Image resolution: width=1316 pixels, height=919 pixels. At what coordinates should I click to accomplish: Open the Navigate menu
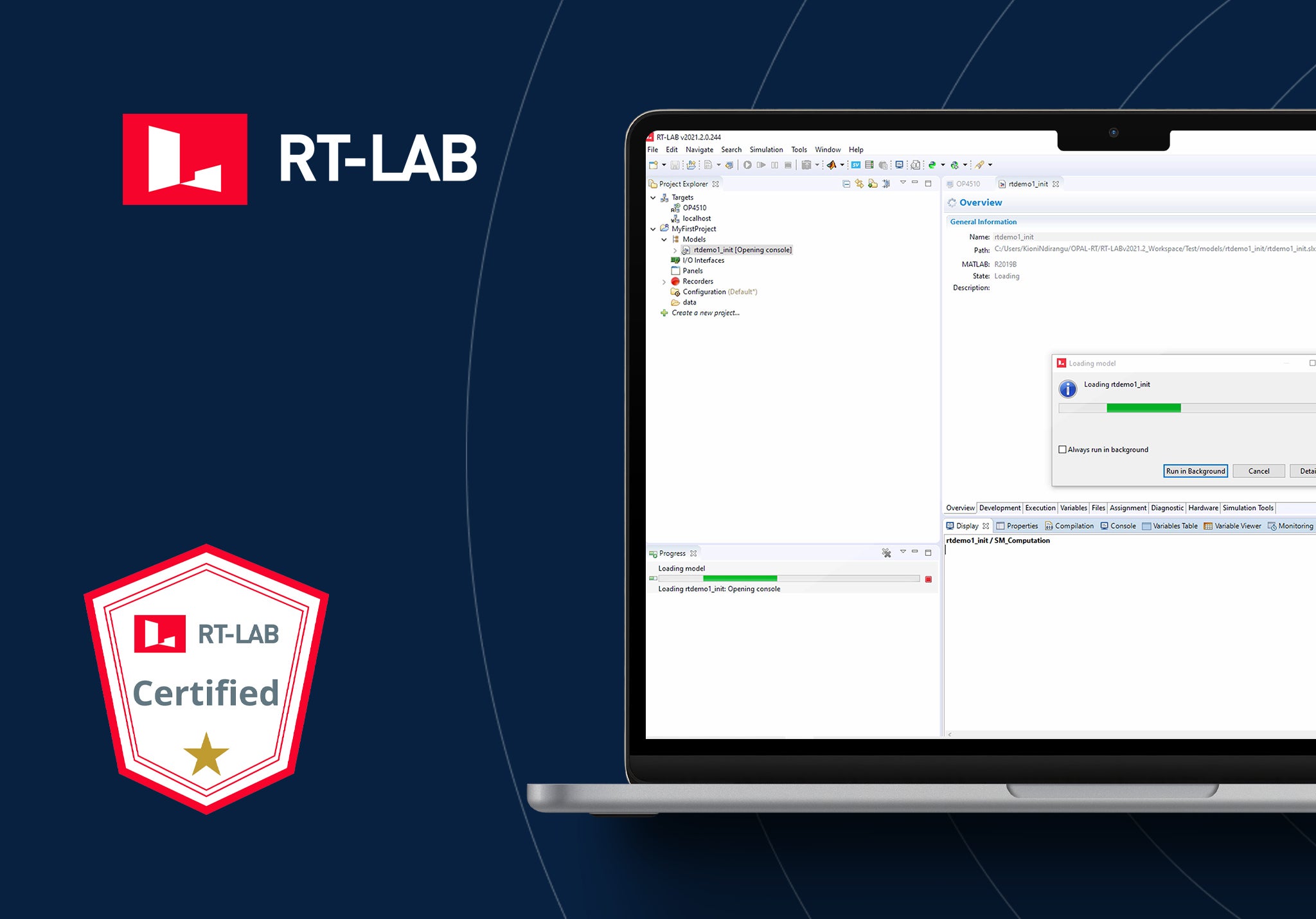click(x=699, y=150)
